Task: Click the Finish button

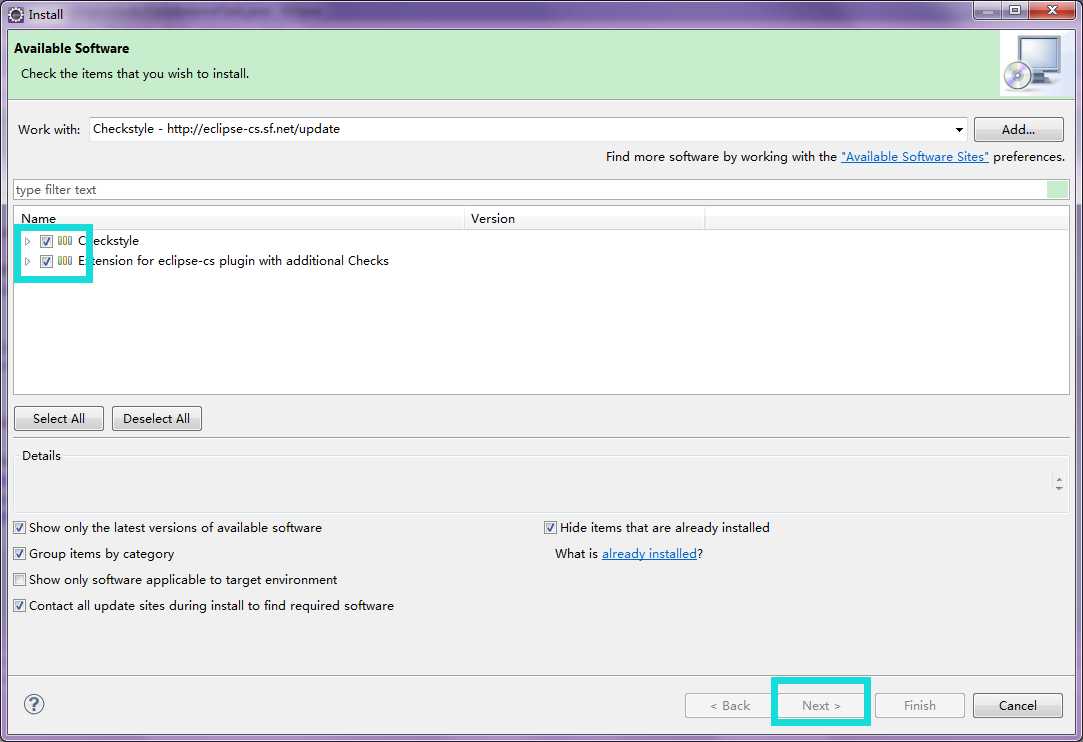Action: pos(920,705)
